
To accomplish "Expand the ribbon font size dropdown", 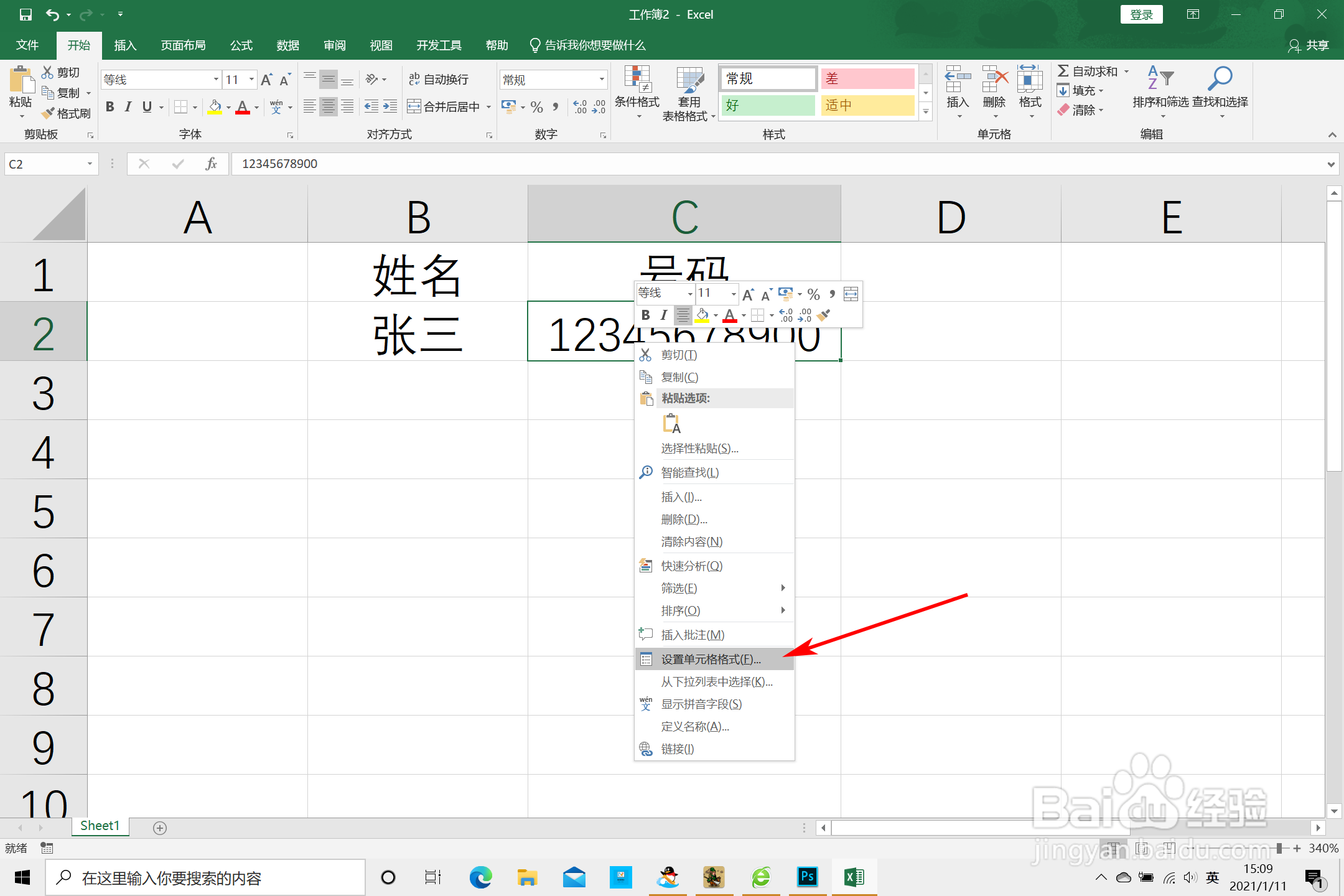I will tap(251, 80).
